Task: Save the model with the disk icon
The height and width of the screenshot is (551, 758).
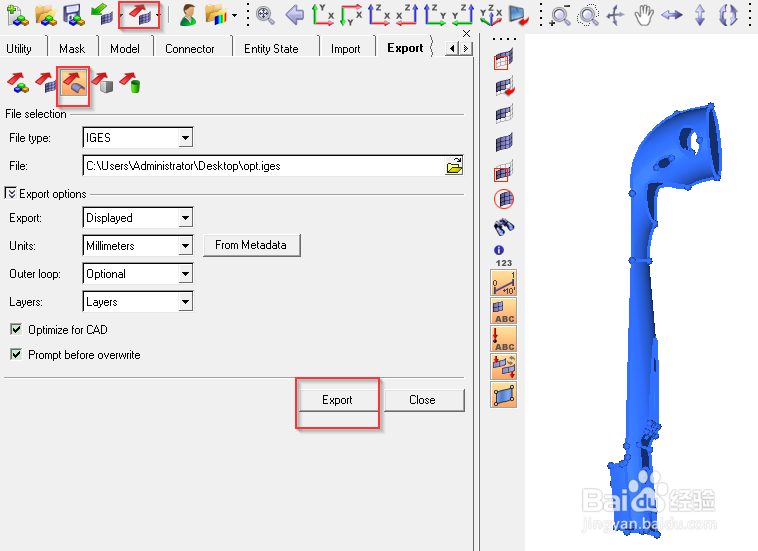Action: point(74,15)
